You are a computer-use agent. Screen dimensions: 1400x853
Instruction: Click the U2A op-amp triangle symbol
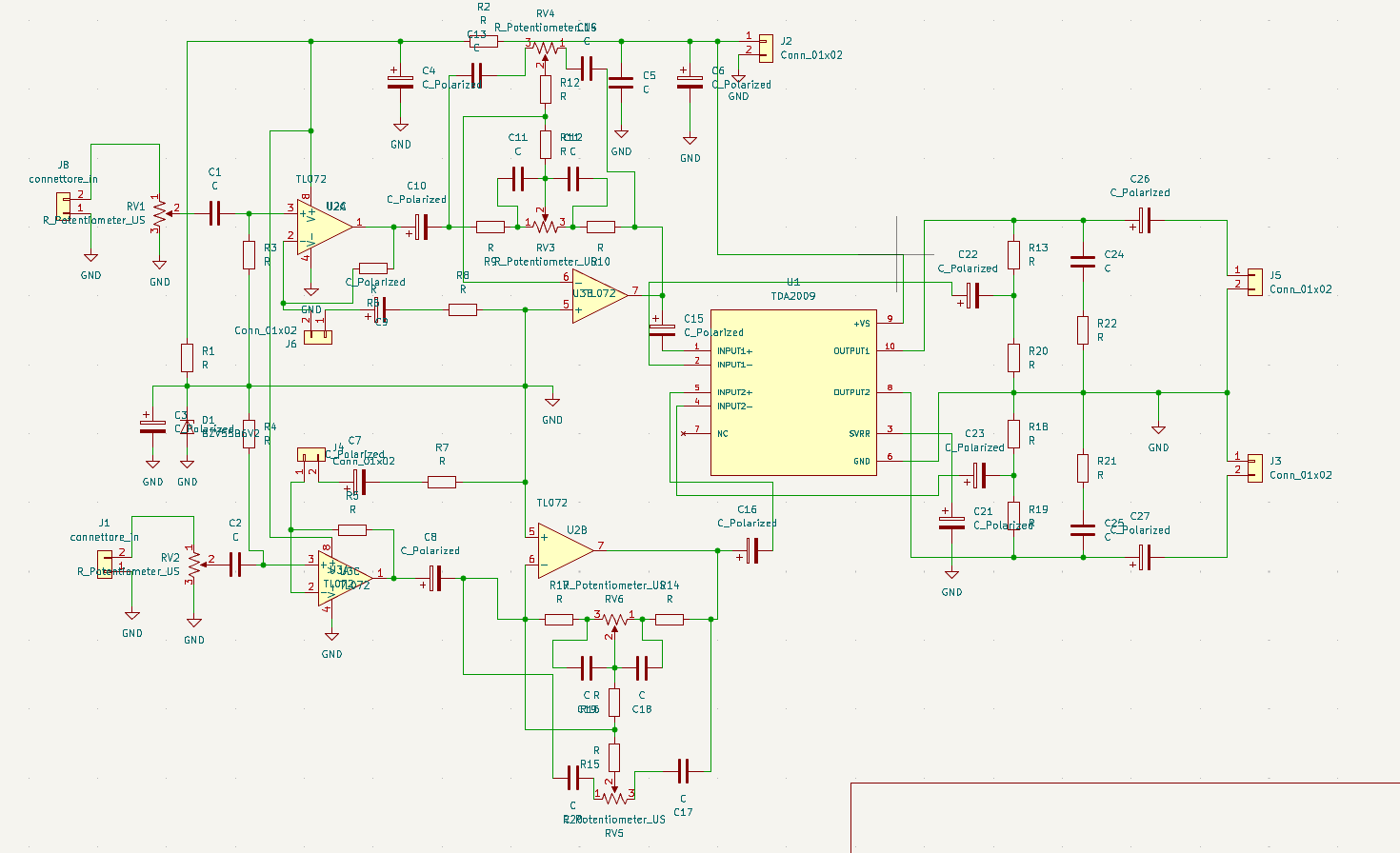[326, 226]
